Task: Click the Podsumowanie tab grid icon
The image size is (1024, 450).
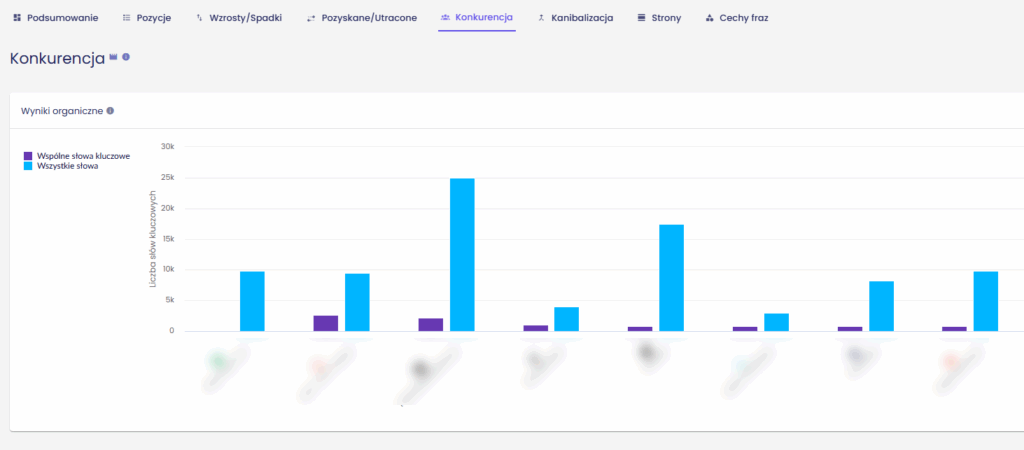Action: coord(17,18)
